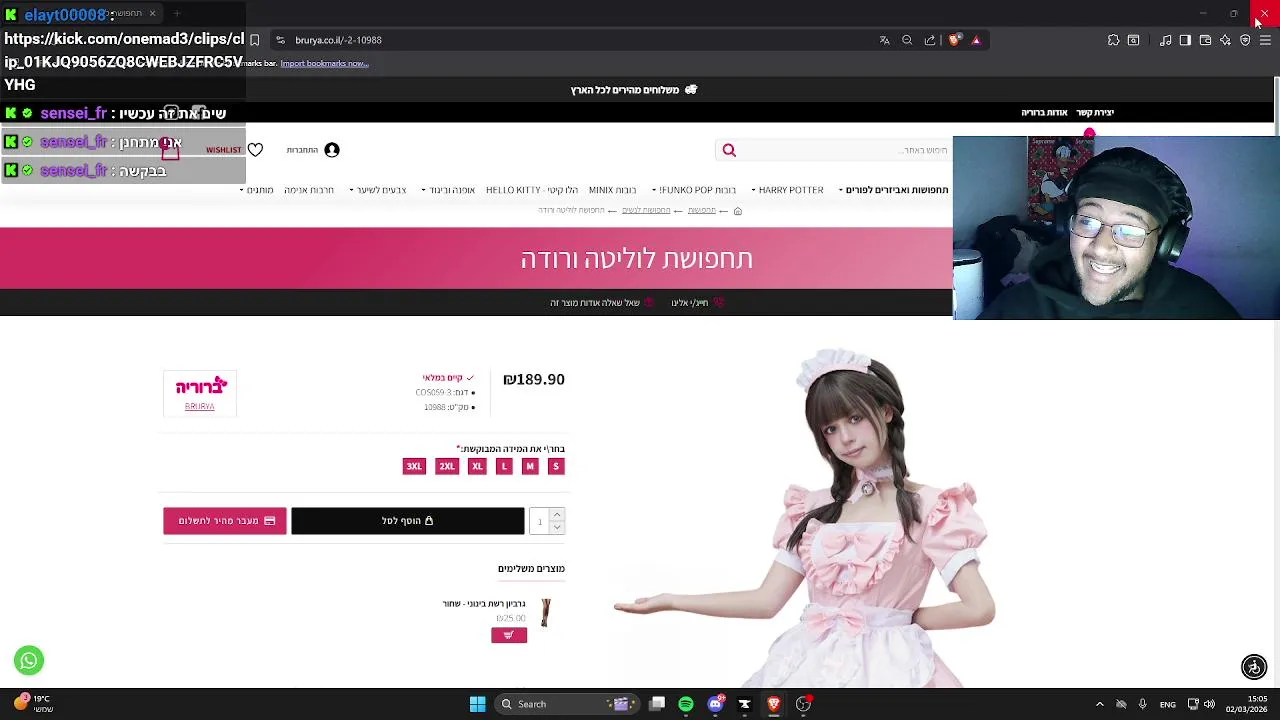Select size M
The height and width of the screenshot is (720, 1280).
(530, 466)
